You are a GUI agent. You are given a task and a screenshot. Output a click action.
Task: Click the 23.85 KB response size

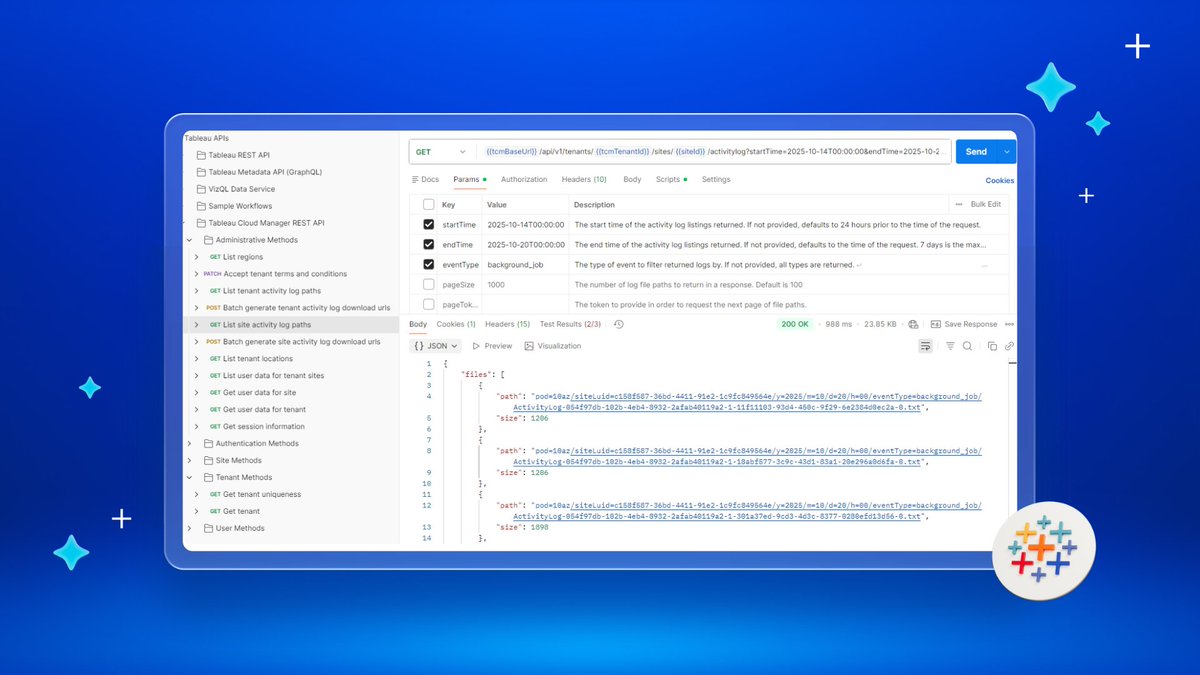pos(880,324)
